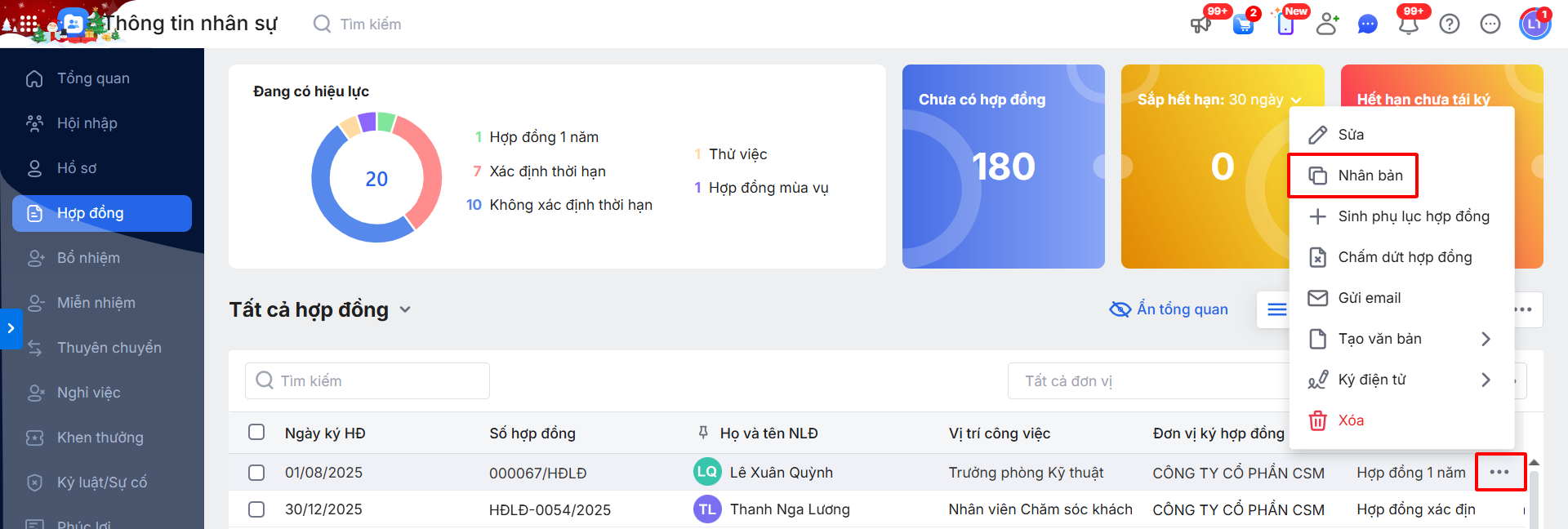Click the donut chart showing 20 contracts
1568x529 pixels.
tap(376, 178)
